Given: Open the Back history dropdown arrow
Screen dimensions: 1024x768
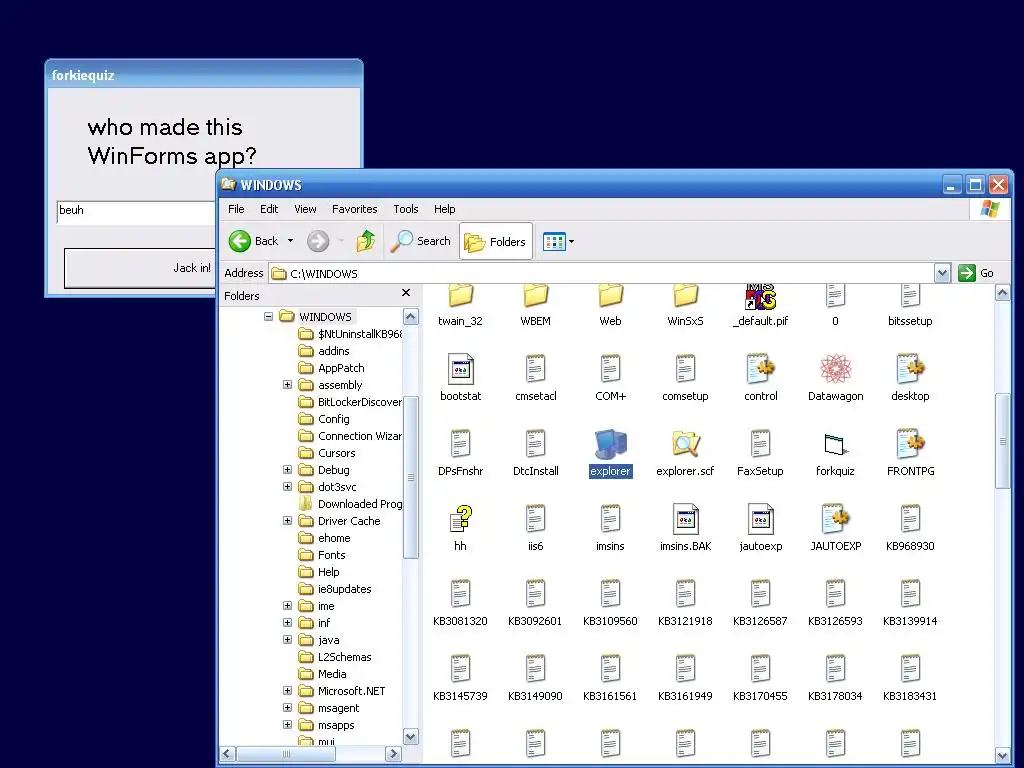Looking at the screenshot, I should [x=291, y=241].
